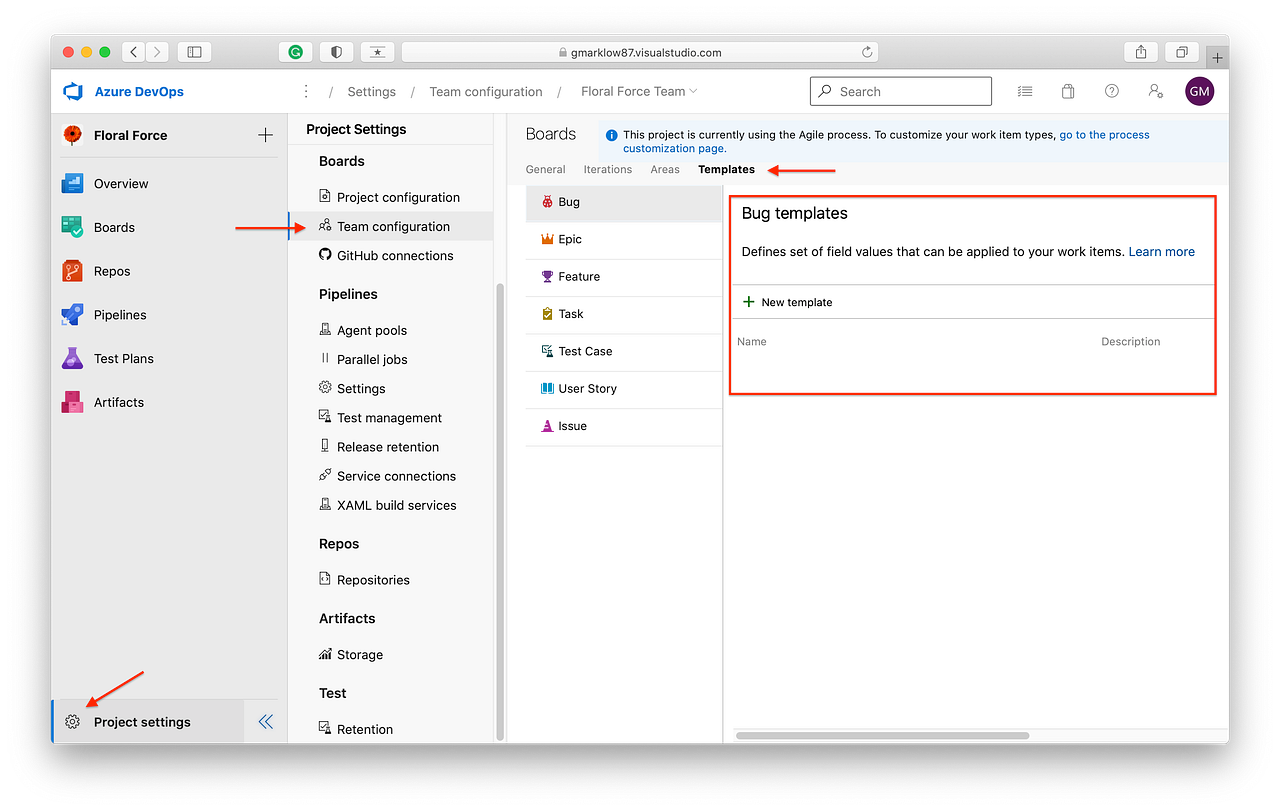Select Repos in the project sidebar

(111, 270)
